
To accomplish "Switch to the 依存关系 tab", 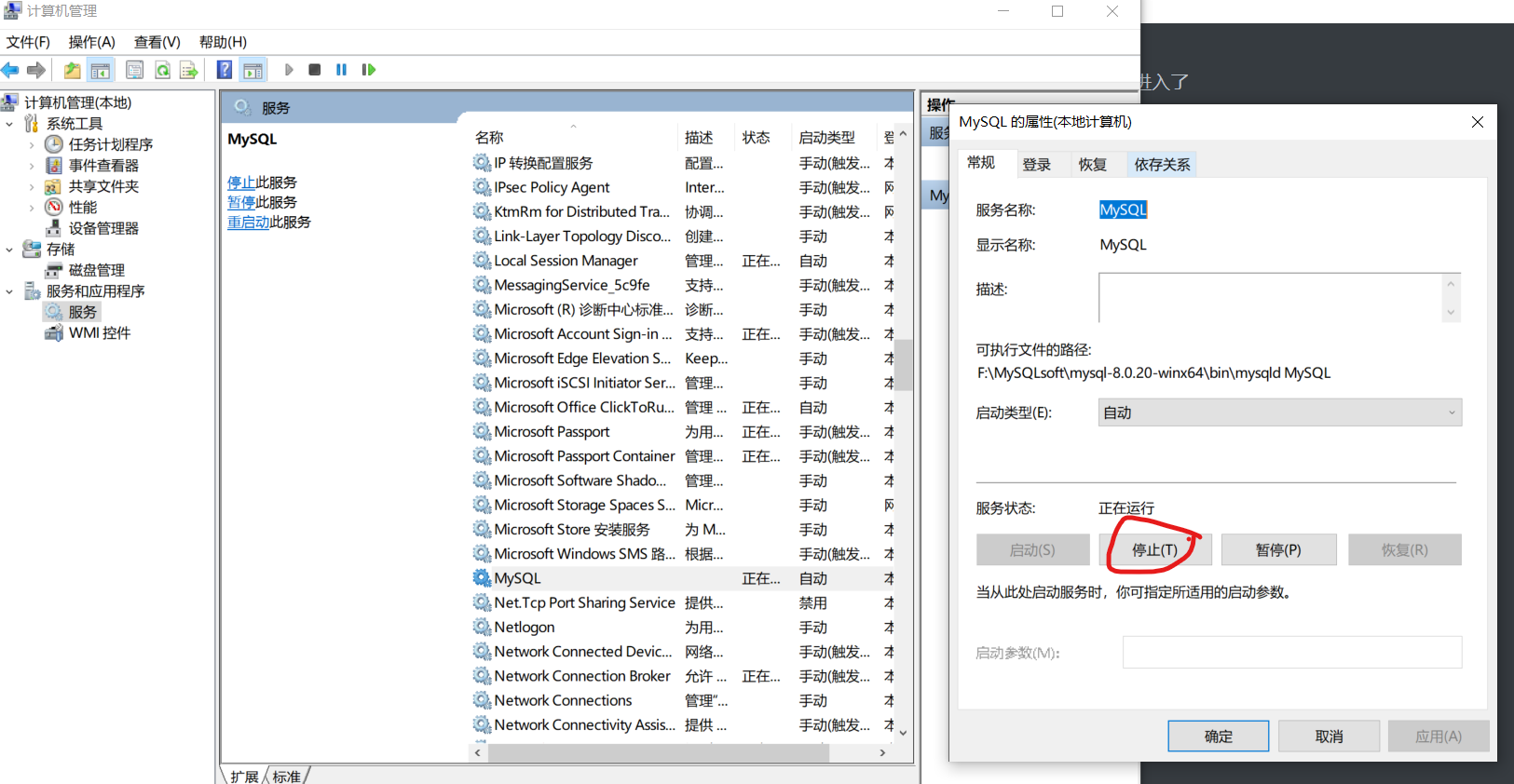I will [x=1162, y=165].
